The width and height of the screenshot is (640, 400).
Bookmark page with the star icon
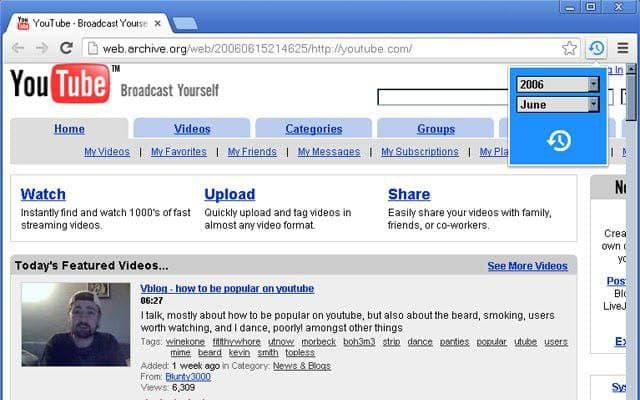point(569,49)
